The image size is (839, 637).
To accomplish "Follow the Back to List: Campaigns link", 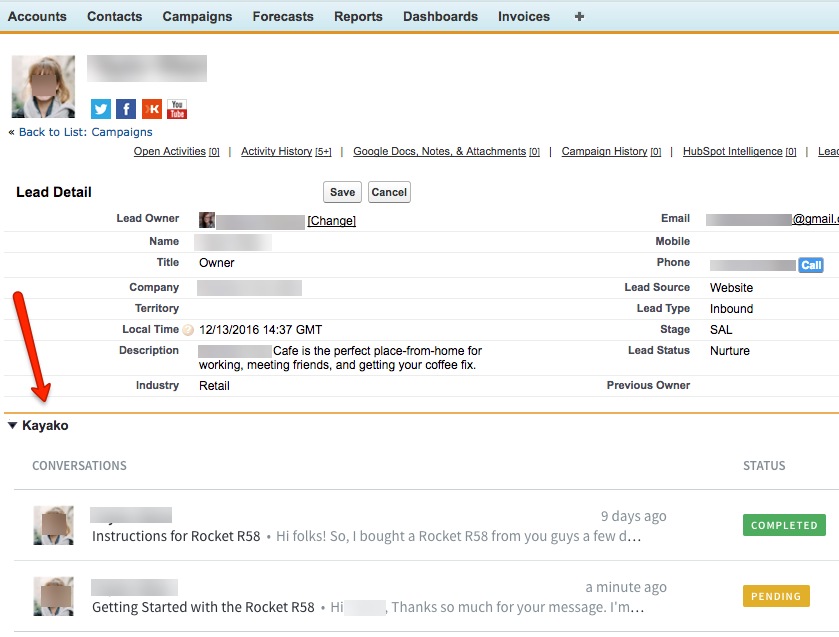I will coord(85,132).
